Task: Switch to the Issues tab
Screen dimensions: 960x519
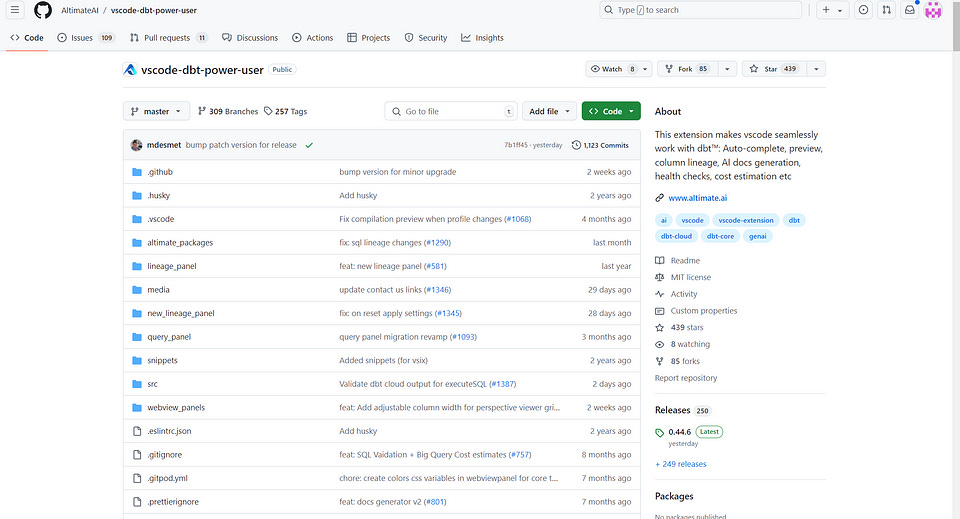Action: pyautogui.click(x=86, y=38)
